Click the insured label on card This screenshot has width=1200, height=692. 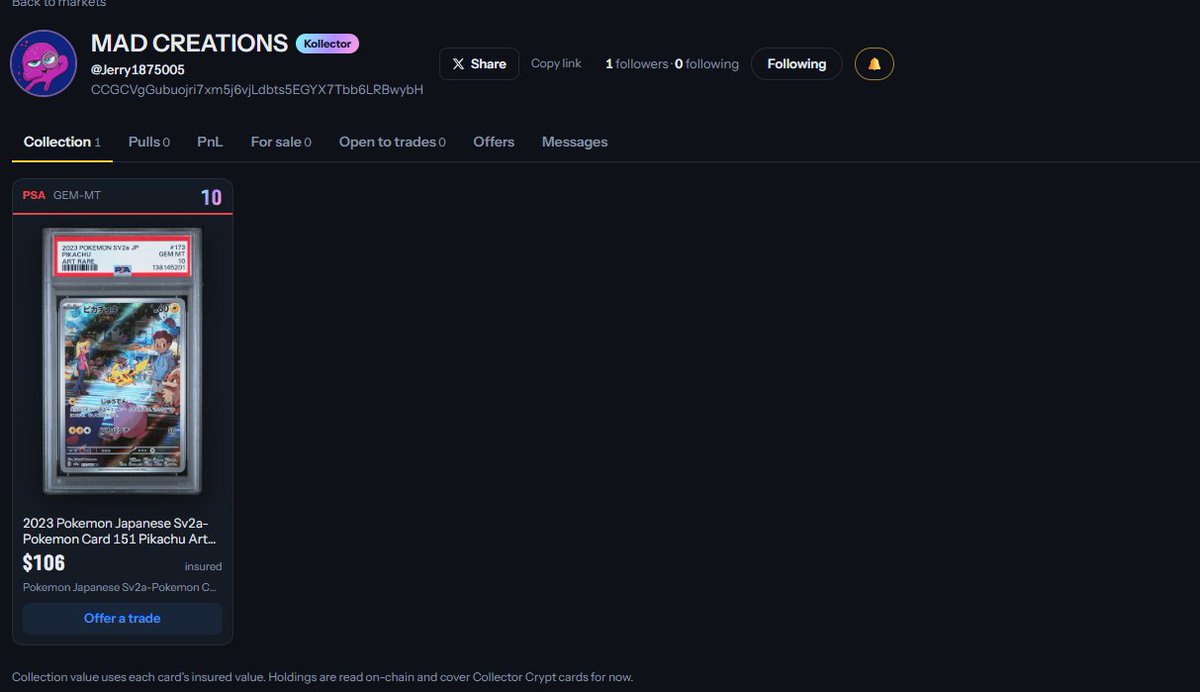(x=203, y=567)
